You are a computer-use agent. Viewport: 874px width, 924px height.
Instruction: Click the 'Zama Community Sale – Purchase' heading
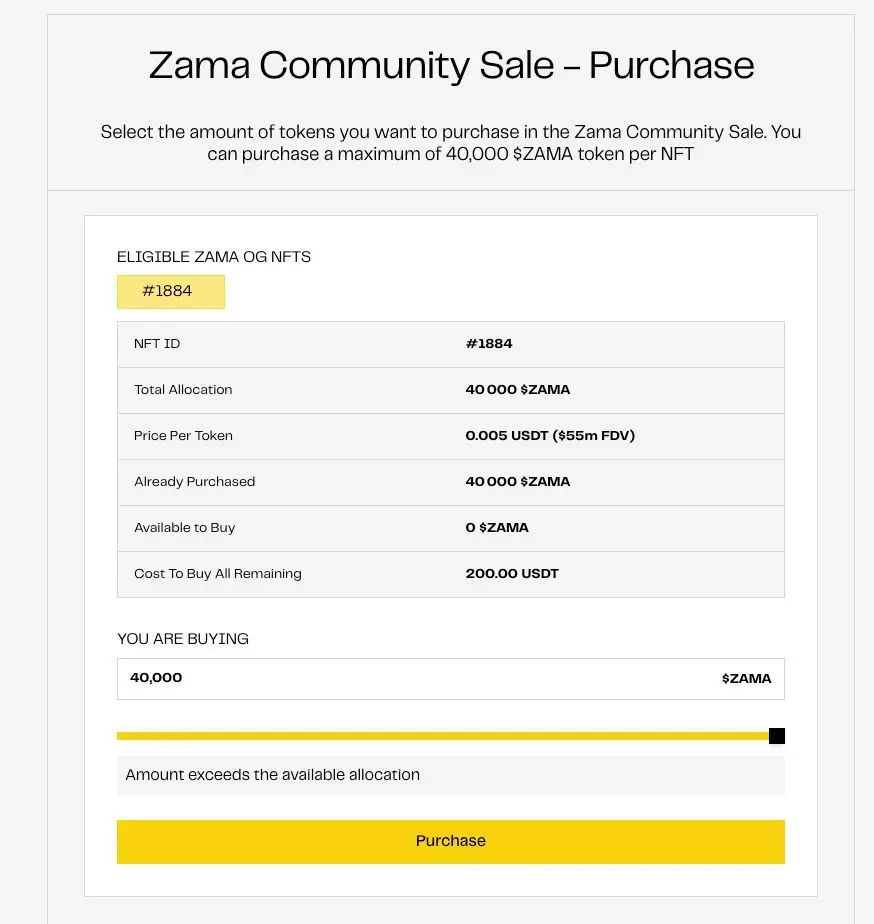(451, 66)
